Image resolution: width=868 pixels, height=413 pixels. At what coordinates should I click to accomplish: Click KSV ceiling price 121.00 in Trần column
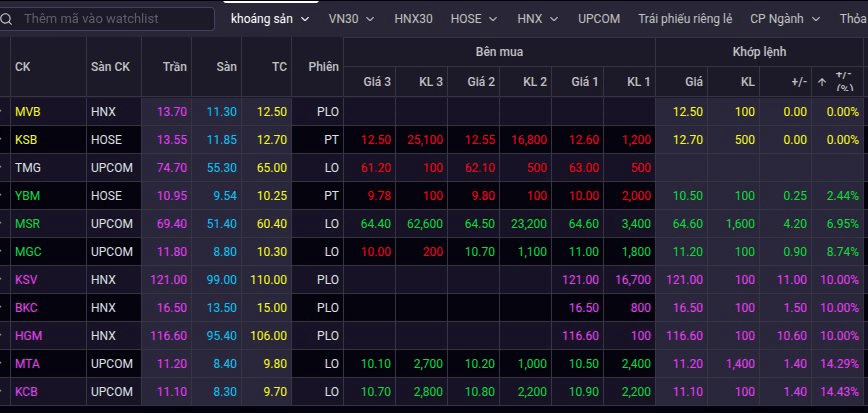pyautogui.click(x=168, y=280)
